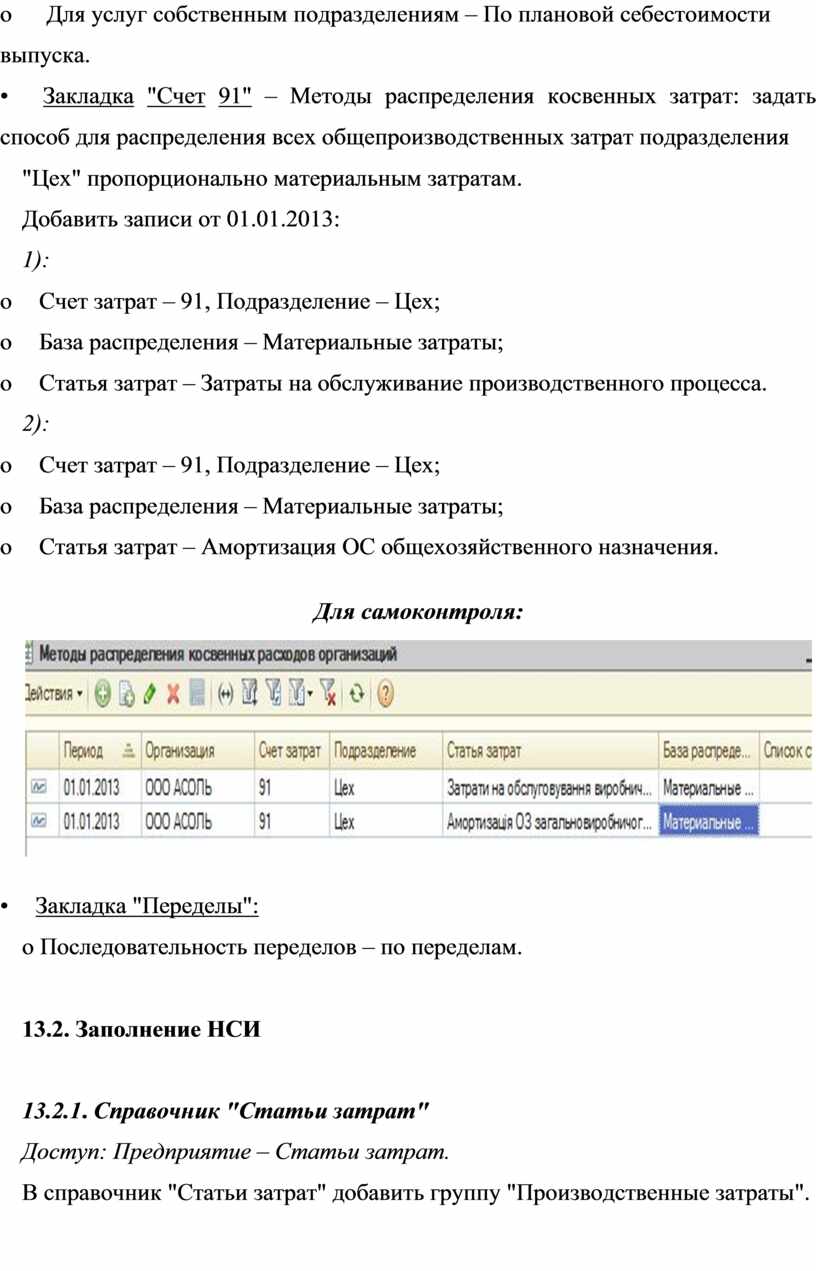Open the Действия dropdown menu

[54, 693]
